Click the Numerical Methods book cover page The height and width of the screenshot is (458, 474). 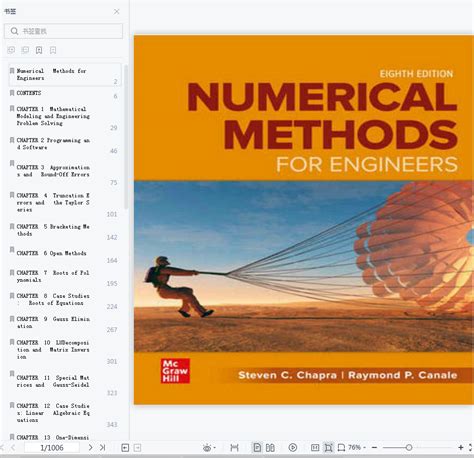[x=304, y=220]
